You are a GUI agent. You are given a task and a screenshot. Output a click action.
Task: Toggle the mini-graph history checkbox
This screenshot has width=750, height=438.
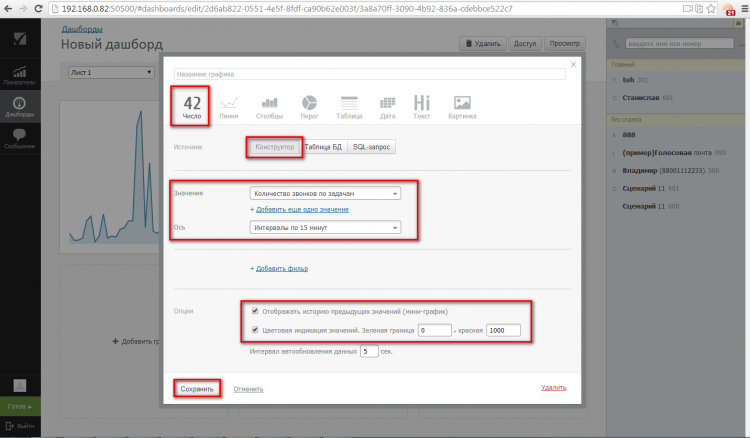[x=257, y=310]
